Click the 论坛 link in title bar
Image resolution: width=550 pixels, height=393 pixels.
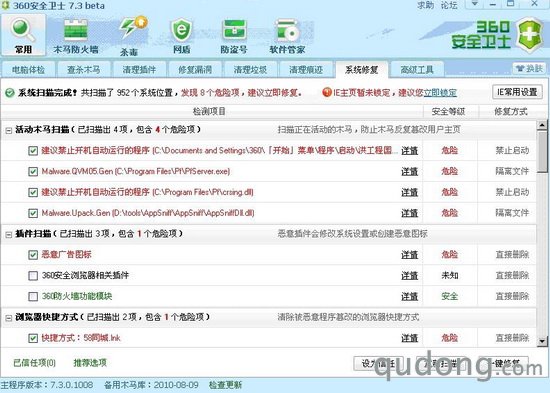click(449, 5)
